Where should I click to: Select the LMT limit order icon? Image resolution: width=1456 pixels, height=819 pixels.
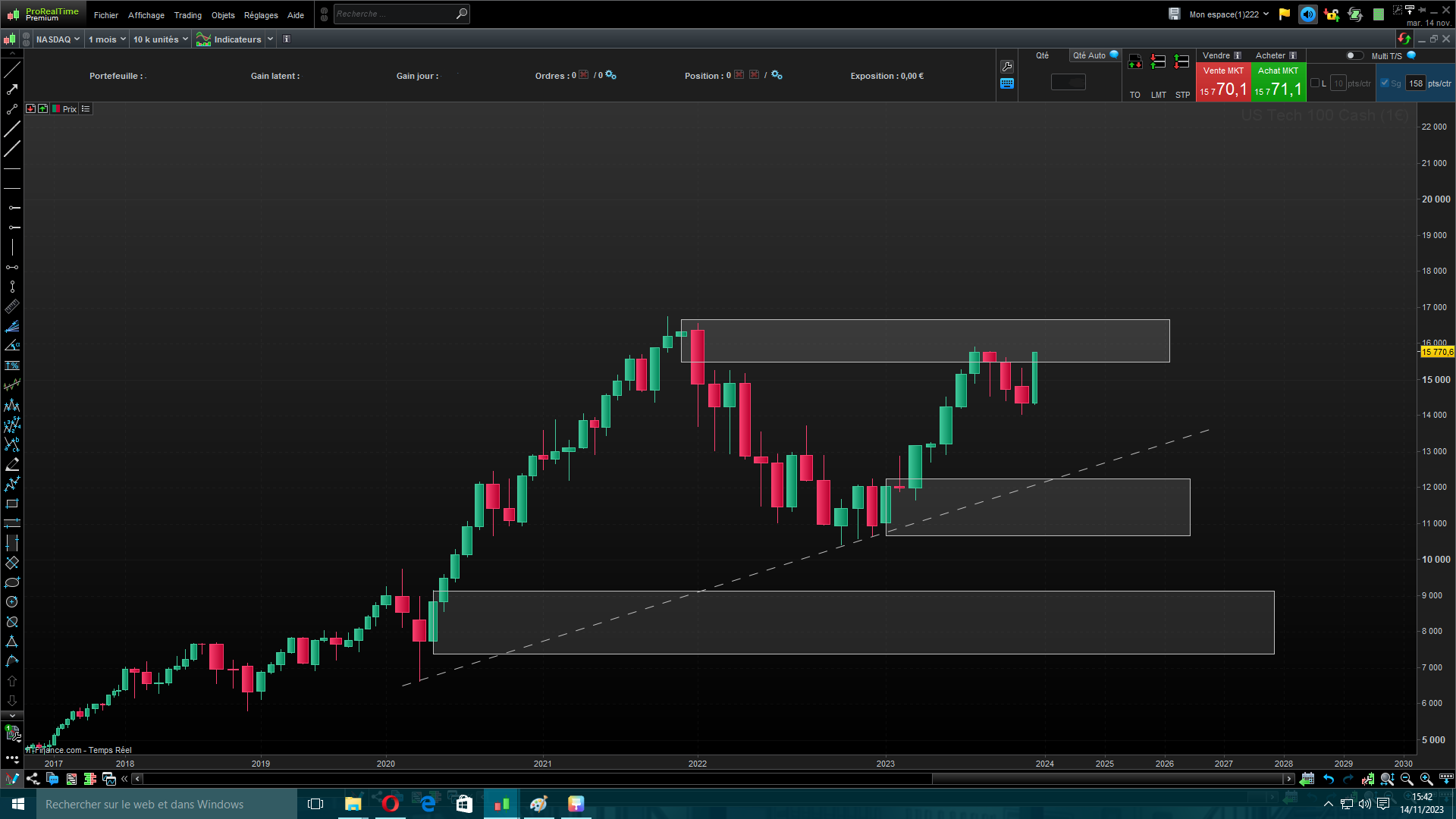pos(1158,63)
